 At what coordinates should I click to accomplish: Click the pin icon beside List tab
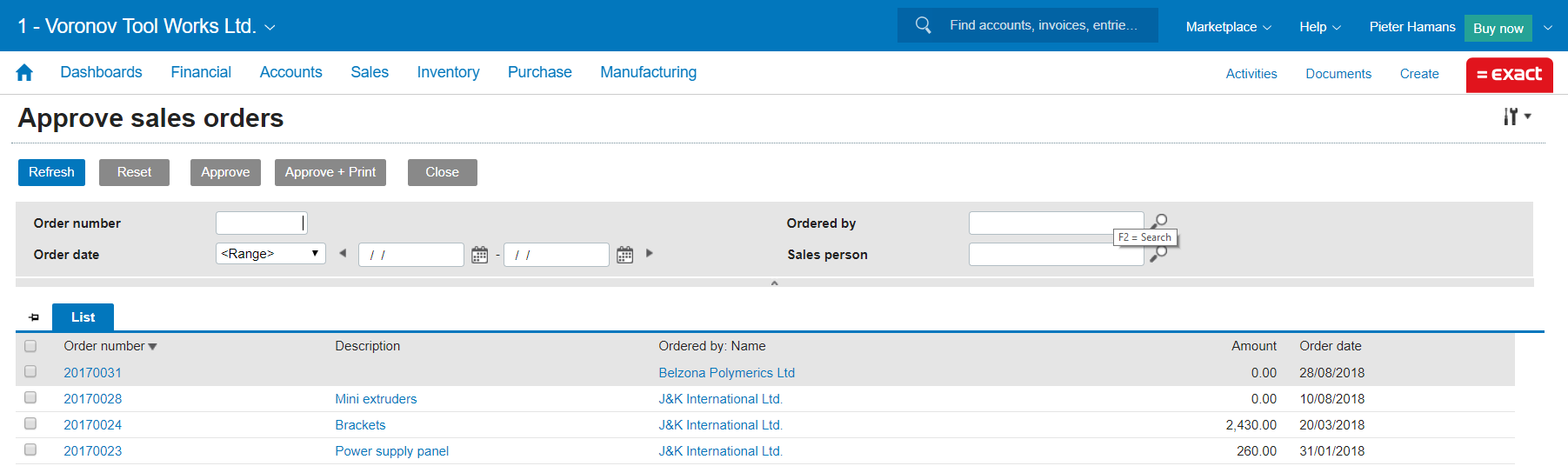click(x=34, y=317)
